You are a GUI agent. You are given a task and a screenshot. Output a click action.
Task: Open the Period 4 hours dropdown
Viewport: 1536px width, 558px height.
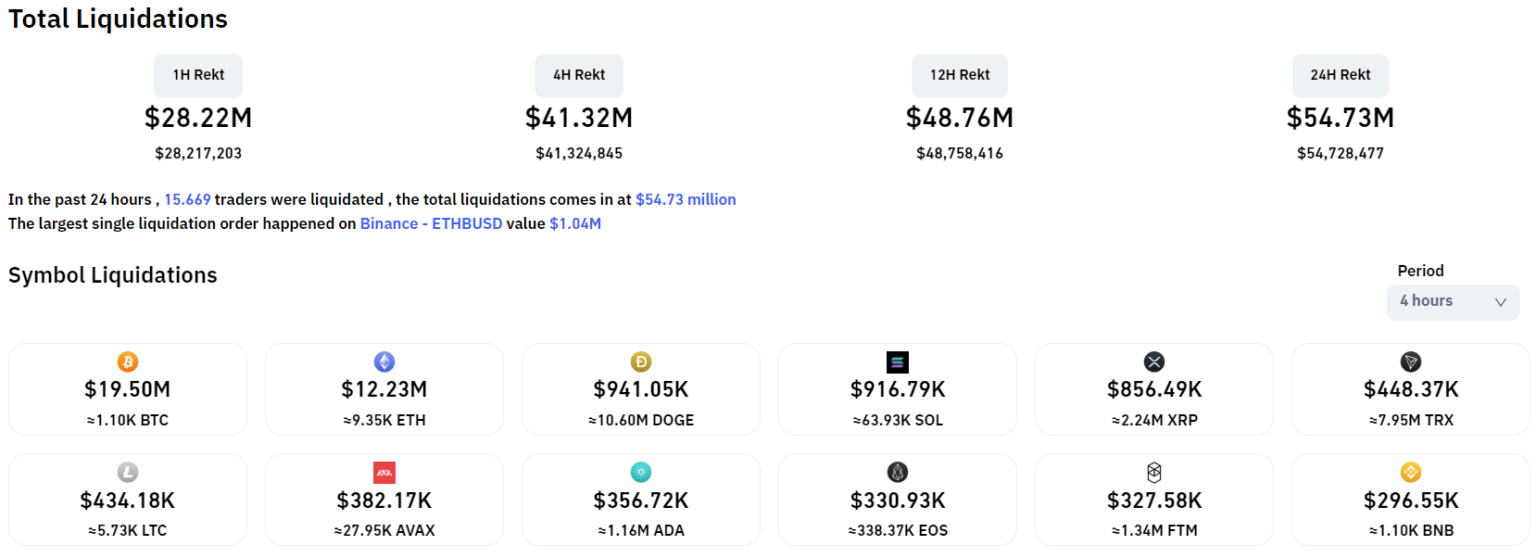tap(1440, 301)
